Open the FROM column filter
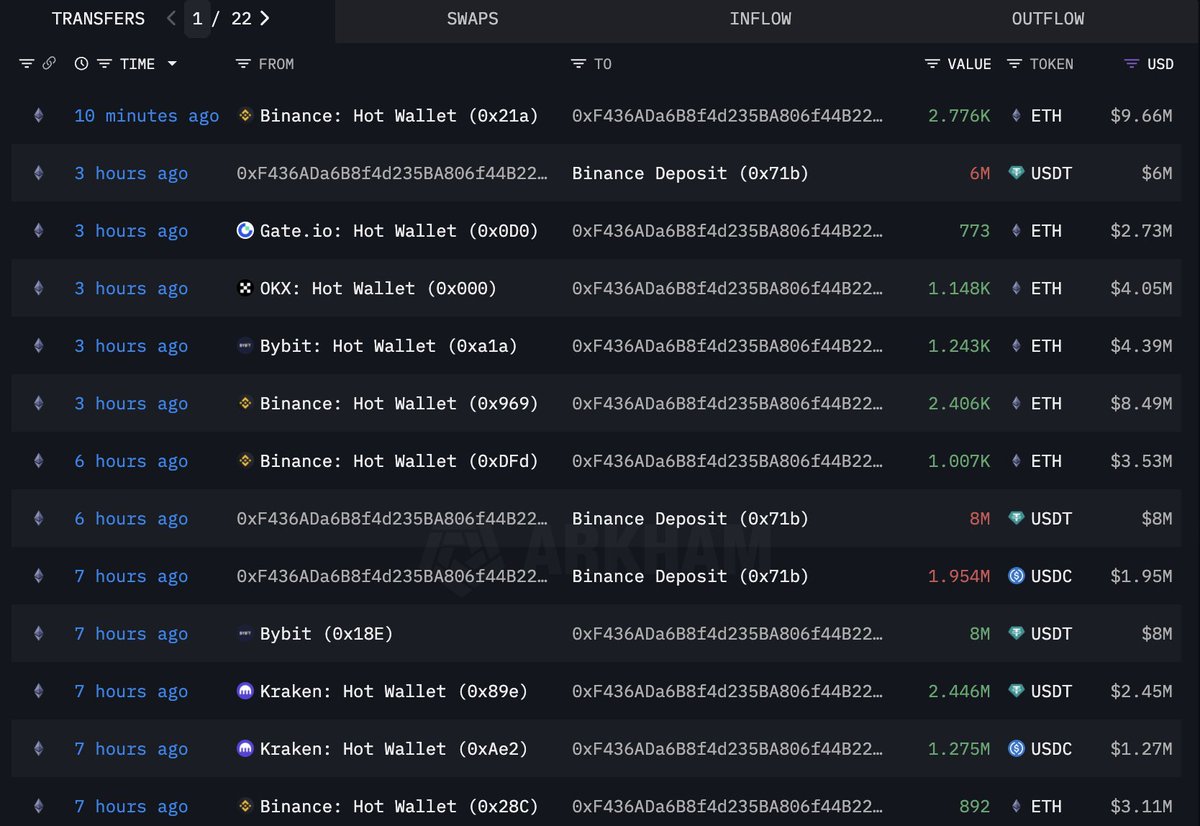The height and width of the screenshot is (826, 1200). pyautogui.click(x=242, y=64)
